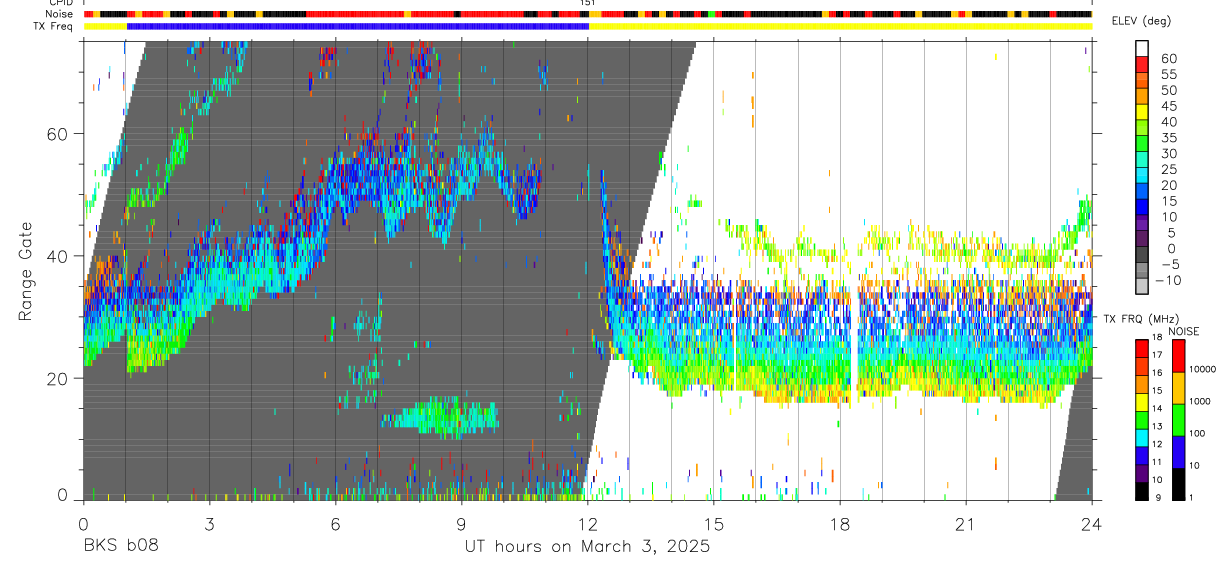Click the 151 CPID value above the Noise strip
The height and width of the screenshot is (567, 1228).
tap(588, 3)
